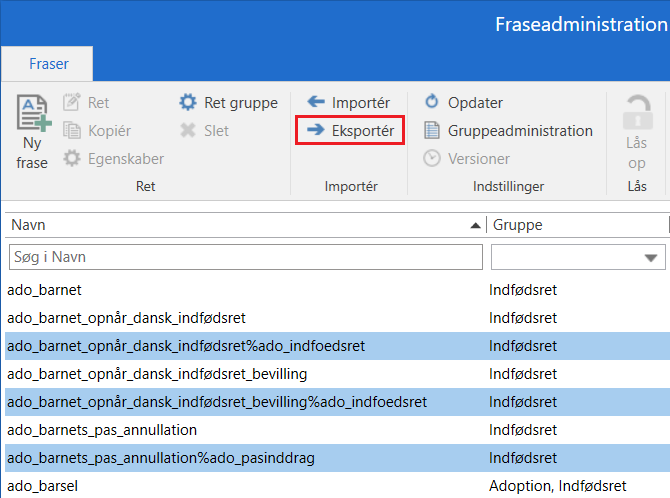
Task: Sort by the Navn column header
Action: tap(240, 225)
